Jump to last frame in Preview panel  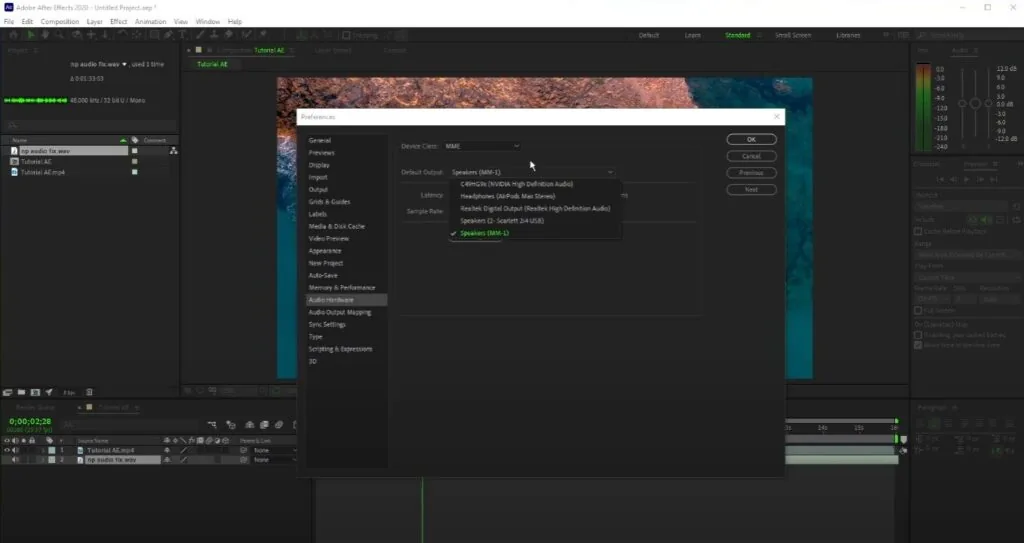coord(994,179)
